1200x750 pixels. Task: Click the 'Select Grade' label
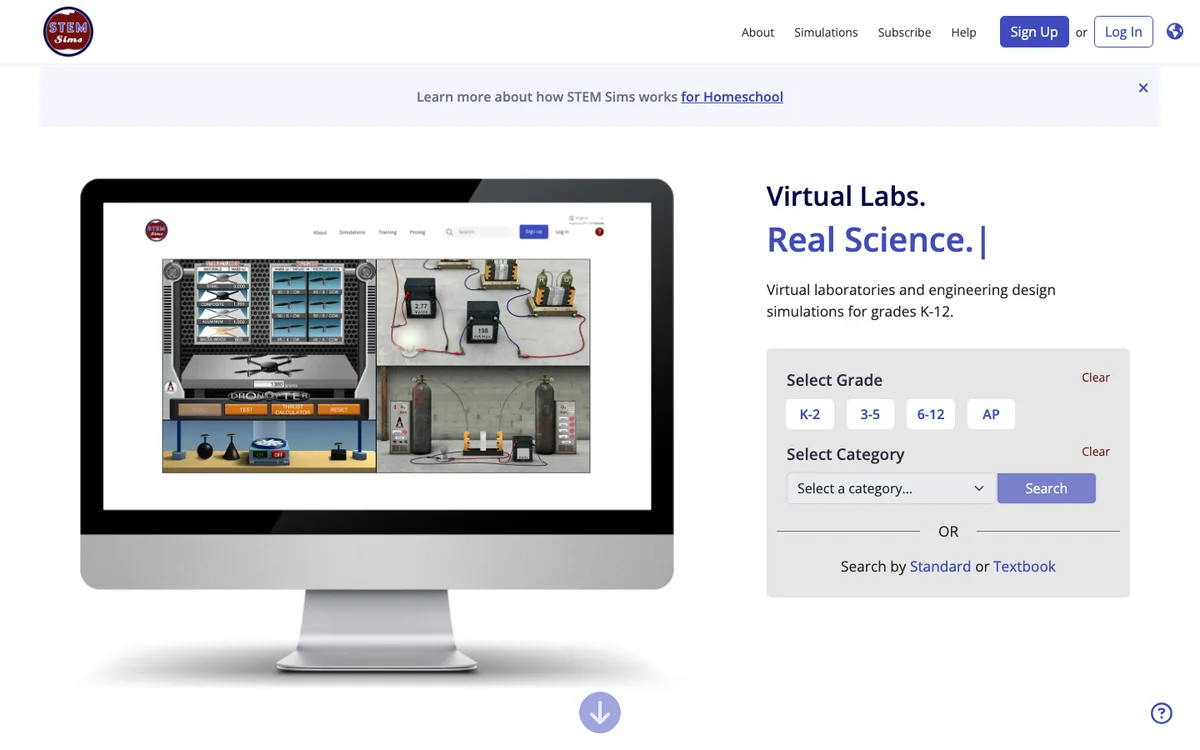(834, 380)
